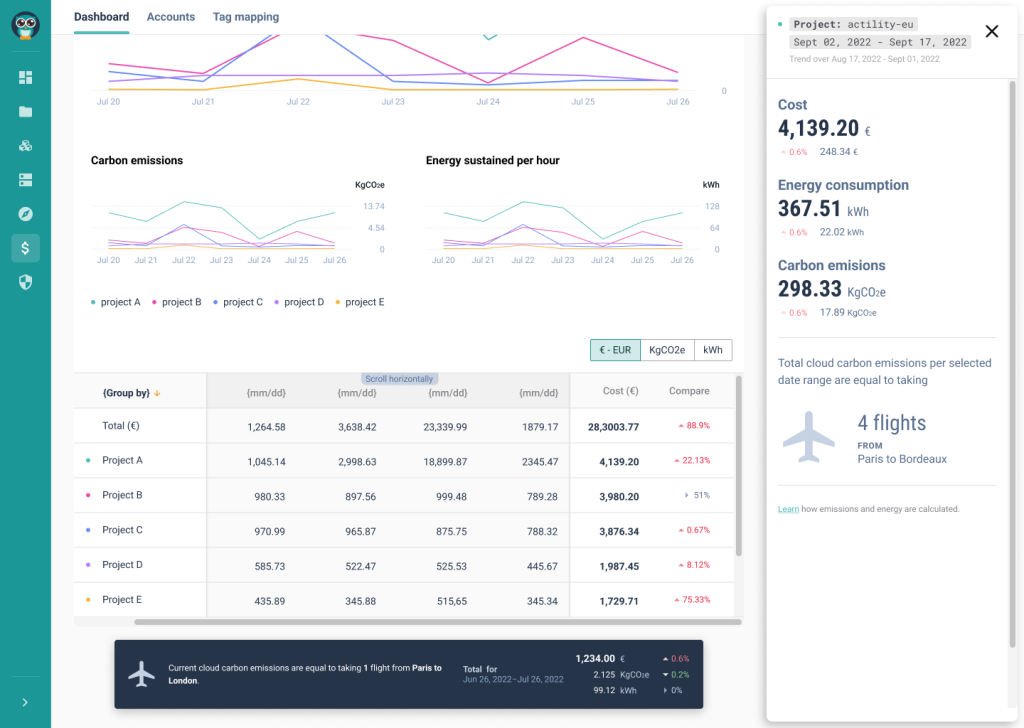Expand the Project B compare arrow

click(x=686, y=495)
